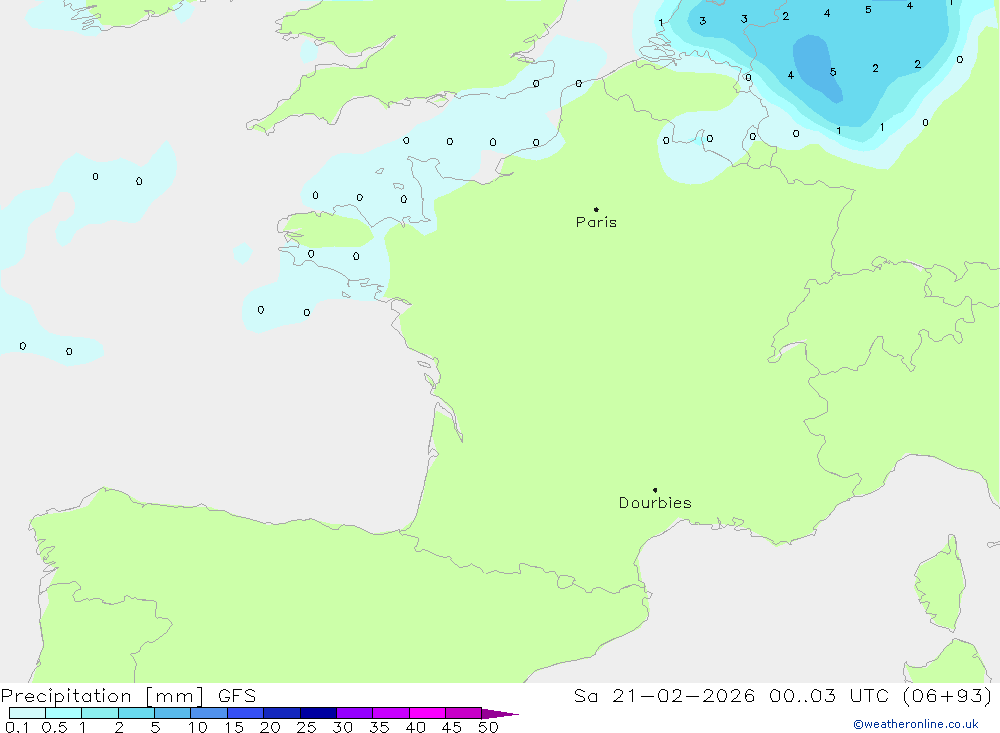The image size is (1000, 733).
Task: Pick the 25–30 mm navy legend swatch
Action: 318,713
